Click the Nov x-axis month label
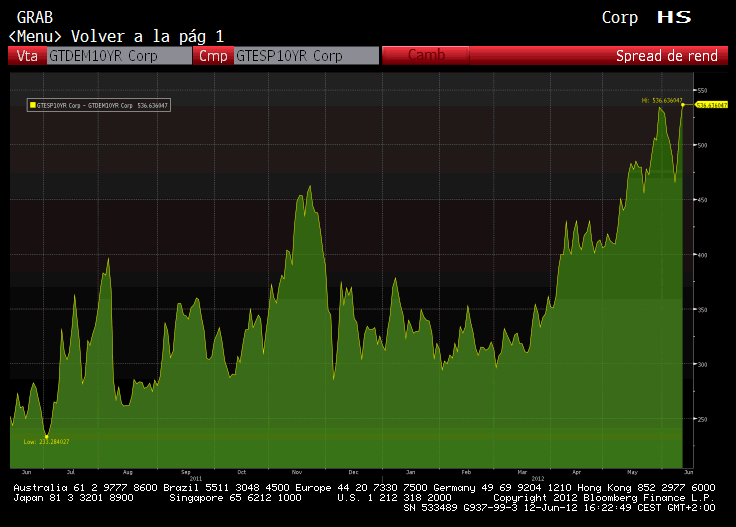The width and height of the screenshot is (736, 527). coord(297,472)
